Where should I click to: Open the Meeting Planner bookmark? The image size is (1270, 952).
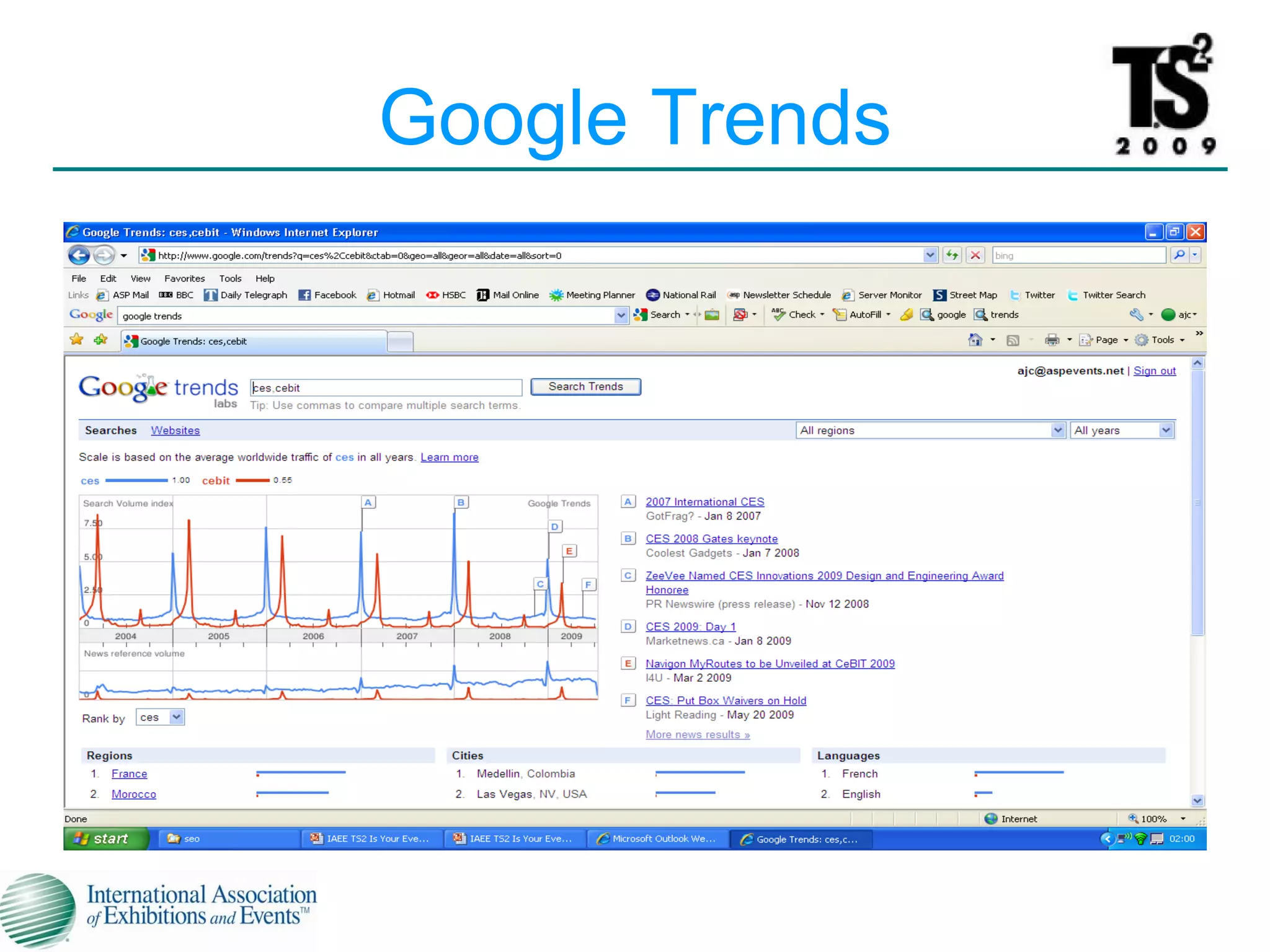(x=592, y=295)
